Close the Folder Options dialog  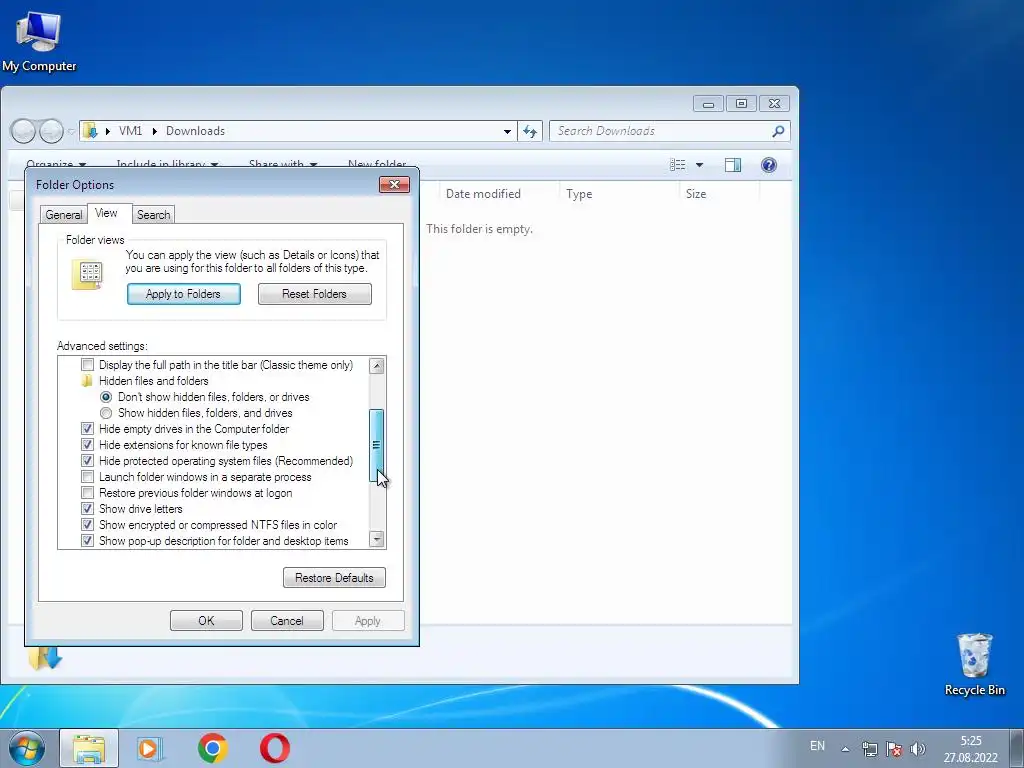point(394,185)
